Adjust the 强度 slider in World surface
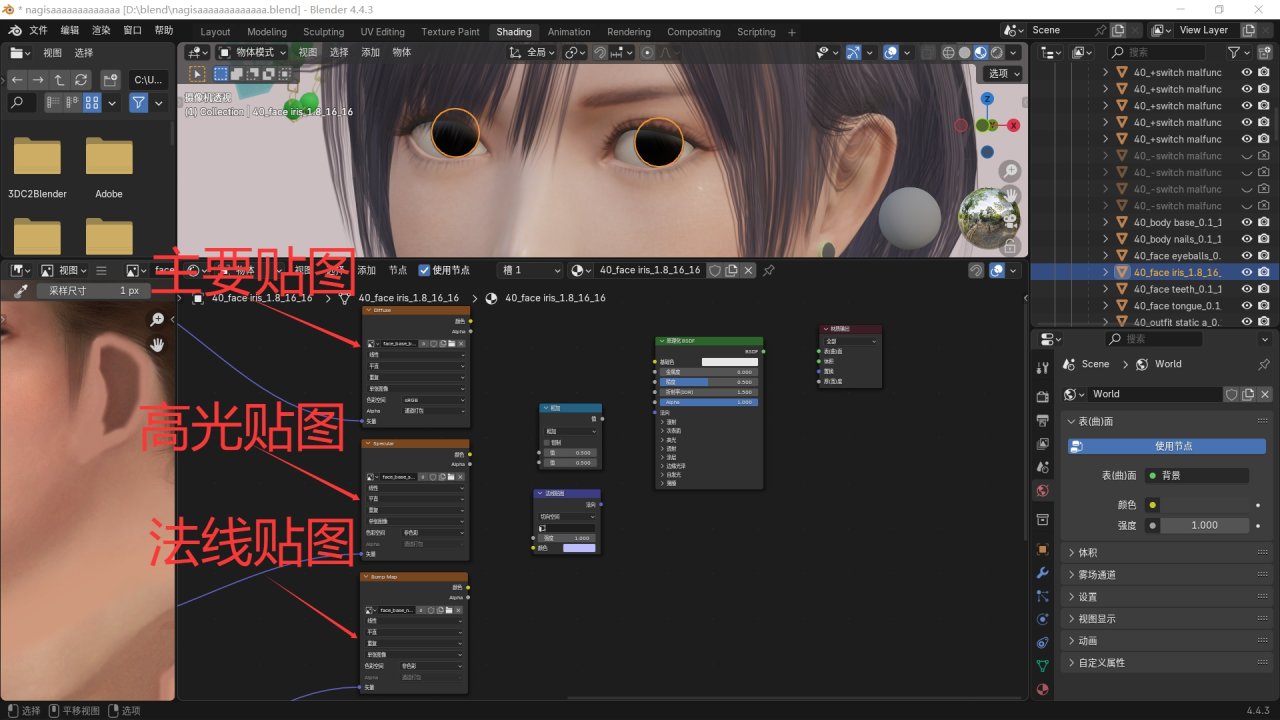 (x=1204, y=525)
